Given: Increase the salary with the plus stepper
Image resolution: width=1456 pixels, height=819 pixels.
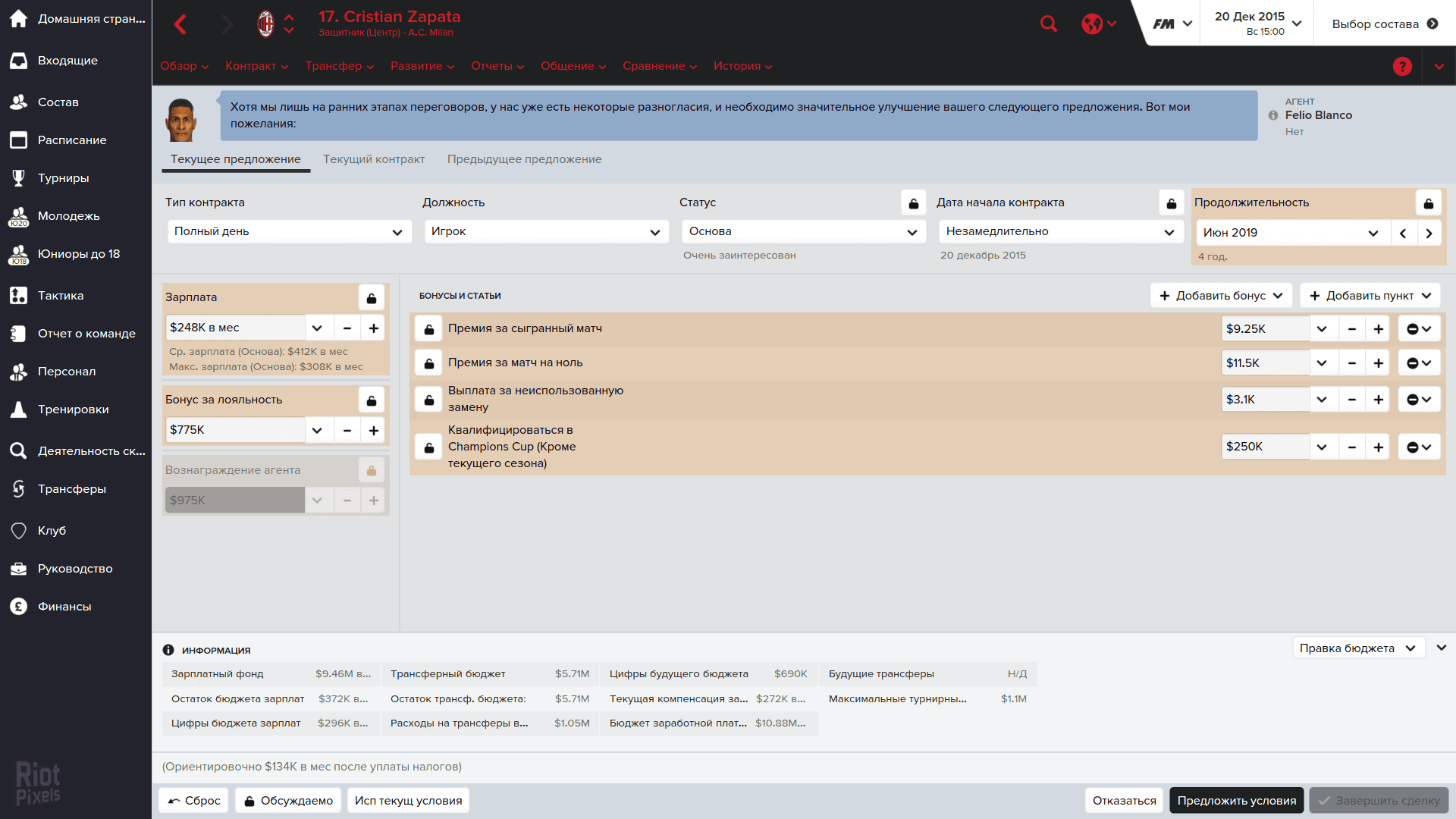Looking at the screenshot, I should click(373, 328).
